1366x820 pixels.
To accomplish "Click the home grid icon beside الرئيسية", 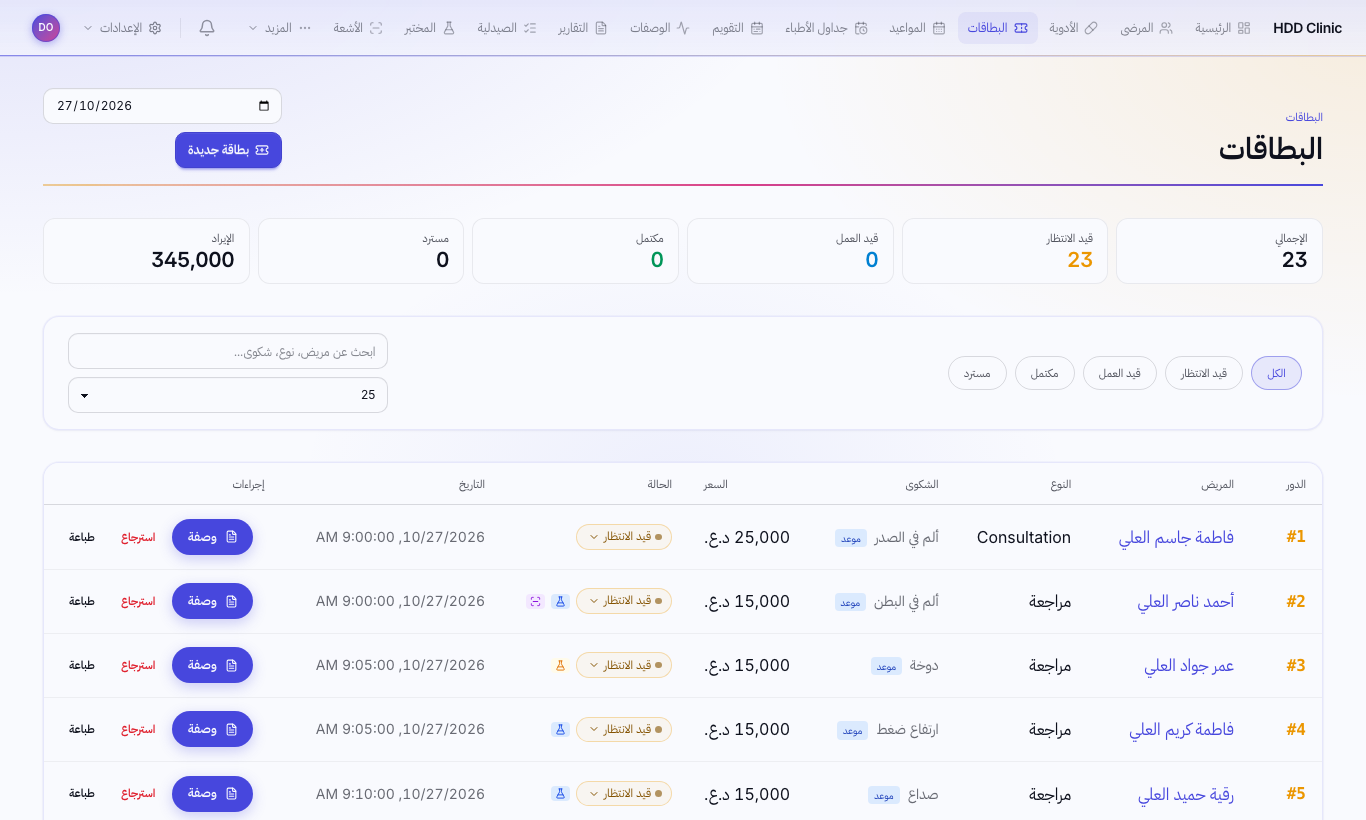I will pyautogui.click(x=1244, y=28).
